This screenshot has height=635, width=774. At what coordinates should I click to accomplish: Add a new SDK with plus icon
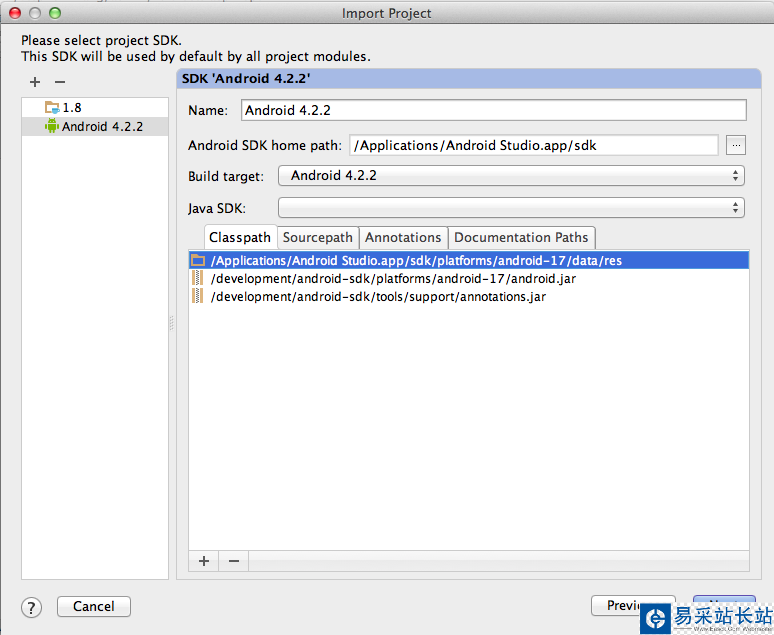35,82
